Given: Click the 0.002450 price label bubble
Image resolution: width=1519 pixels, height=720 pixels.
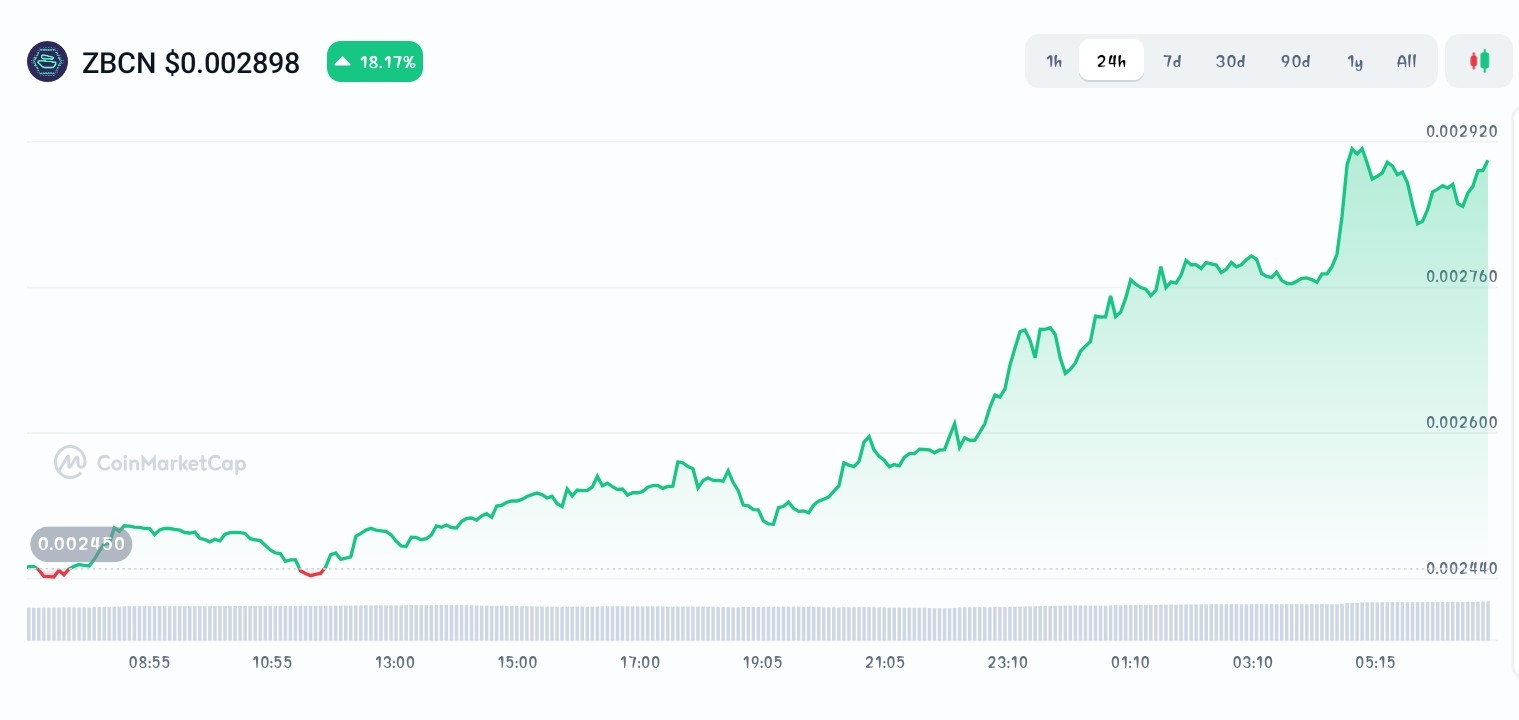Looking at the screenshot, I should [x=81, y=544].
